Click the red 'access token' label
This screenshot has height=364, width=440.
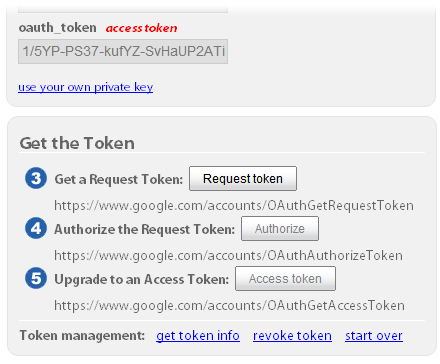[141, 28]
